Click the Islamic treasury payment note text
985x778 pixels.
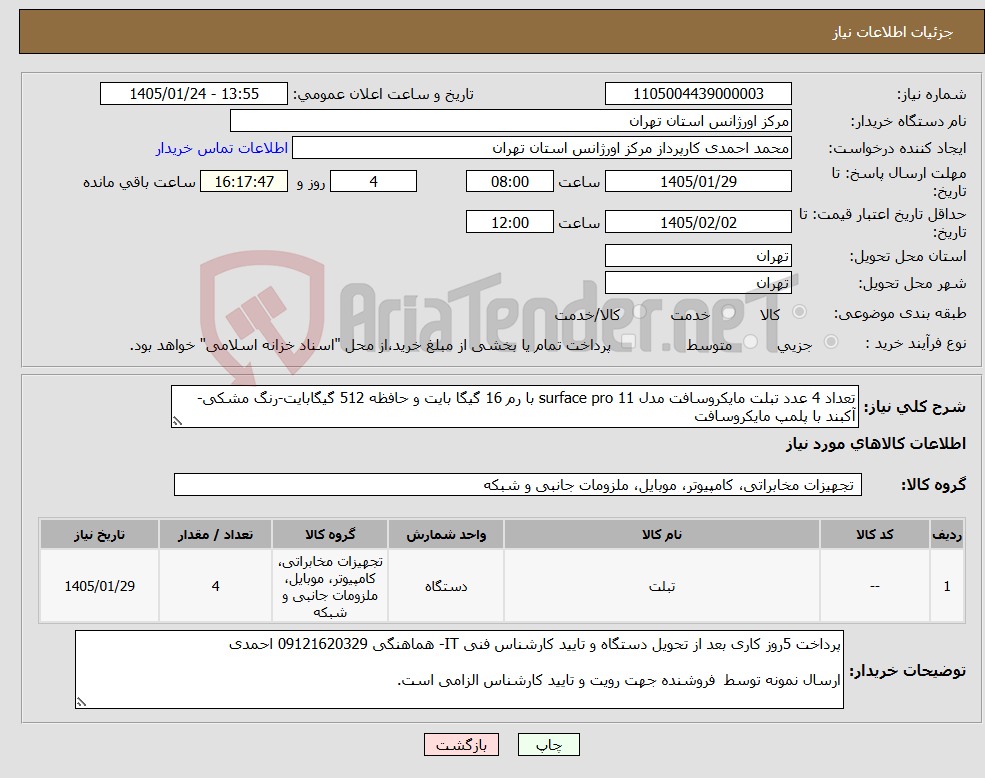pyautogui.click(x=370, y=345)
